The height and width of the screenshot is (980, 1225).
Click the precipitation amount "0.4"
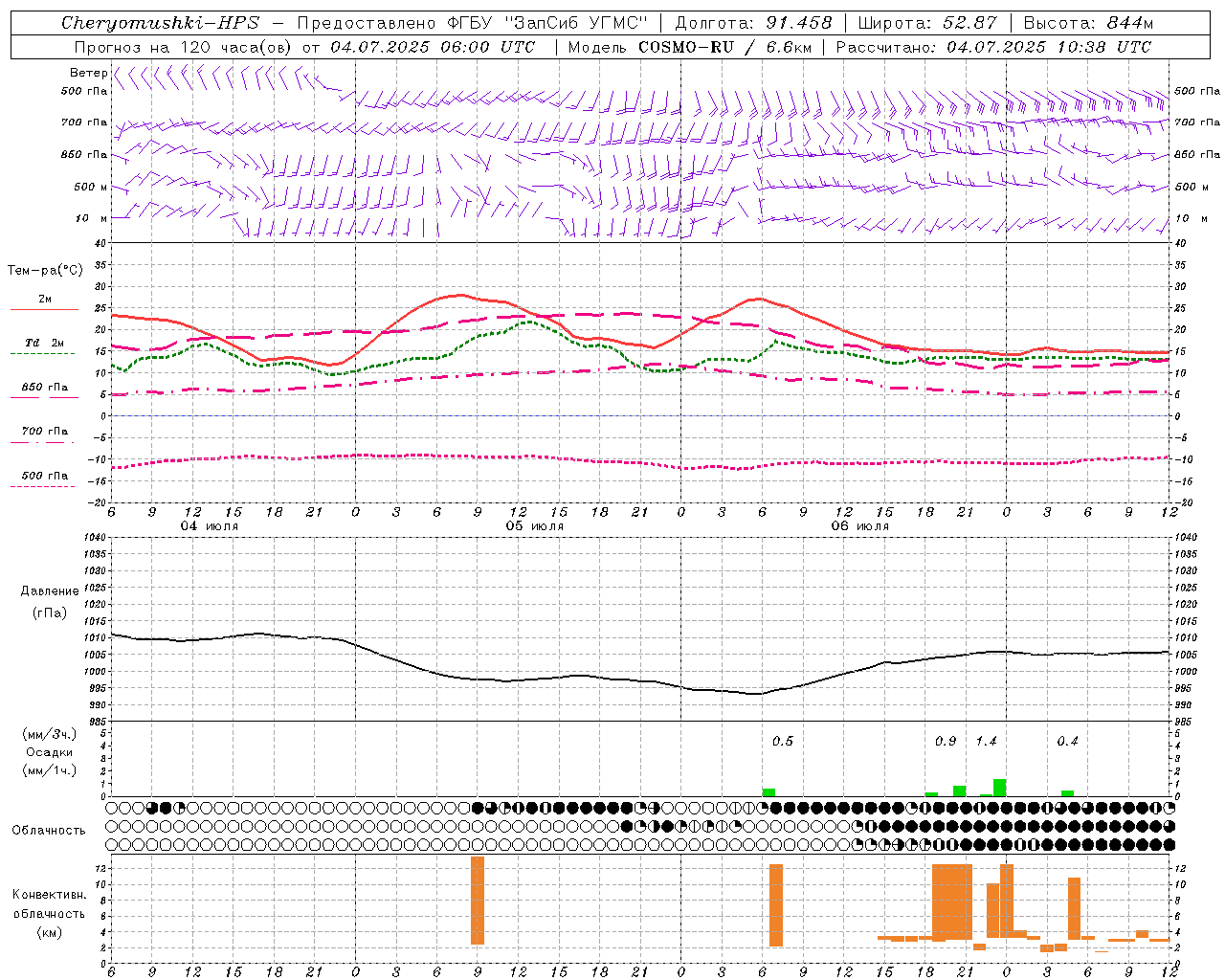pos(1067,741)
